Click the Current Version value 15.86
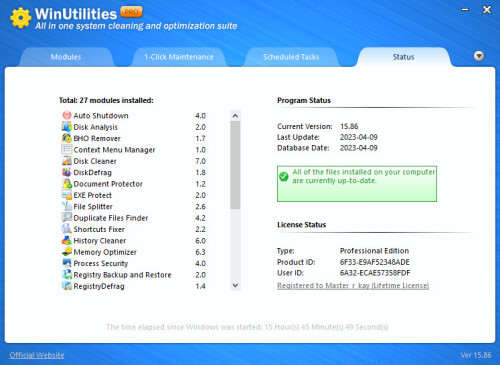This screenshot has width=500, height=365. [349, 126]
